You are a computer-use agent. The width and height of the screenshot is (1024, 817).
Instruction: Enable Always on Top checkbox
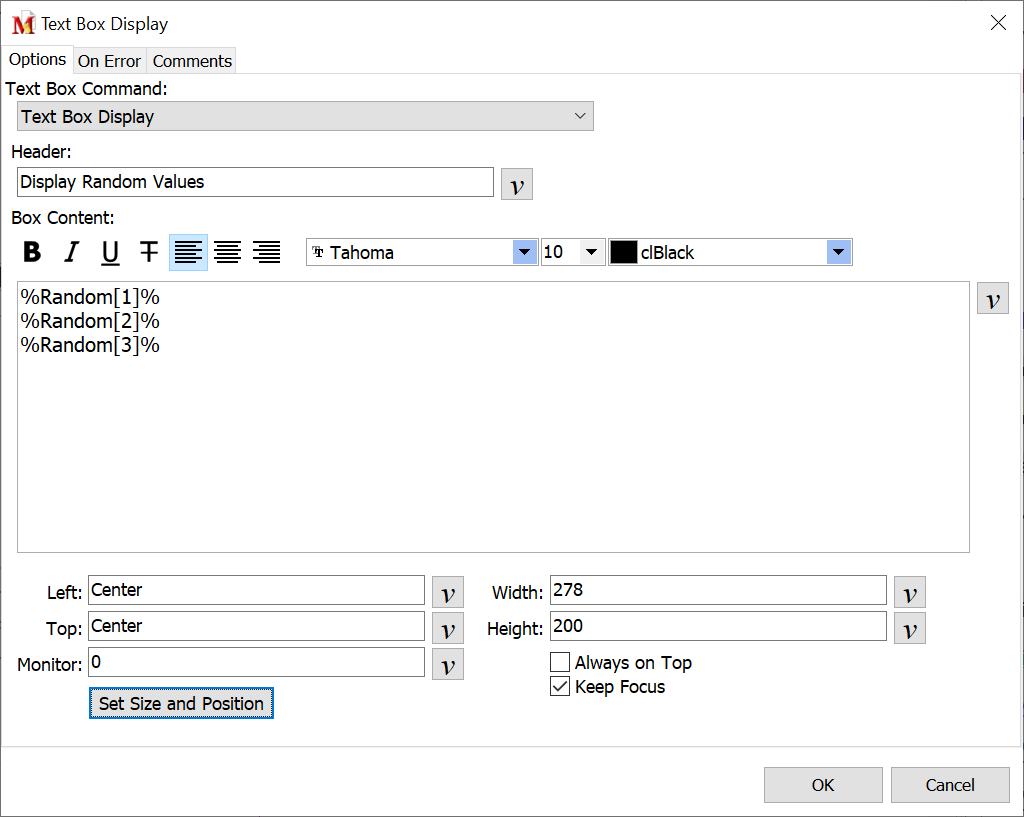point(560,663)
